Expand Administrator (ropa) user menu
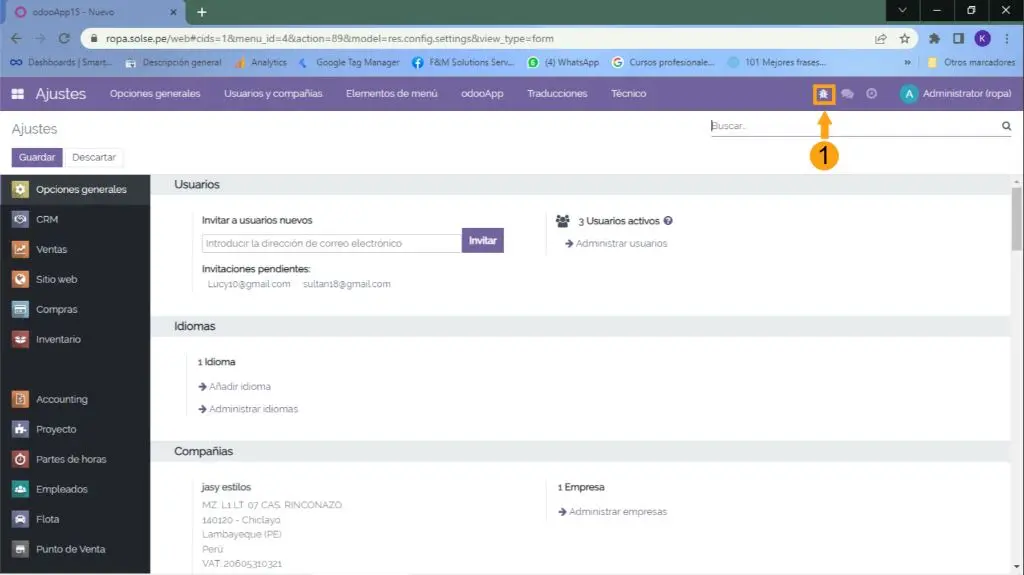1024x575 pixels. point(956,94)
